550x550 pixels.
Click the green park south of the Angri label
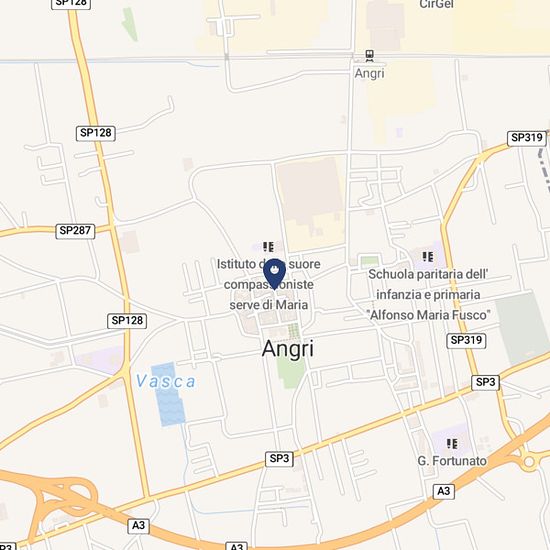(290, 372)
